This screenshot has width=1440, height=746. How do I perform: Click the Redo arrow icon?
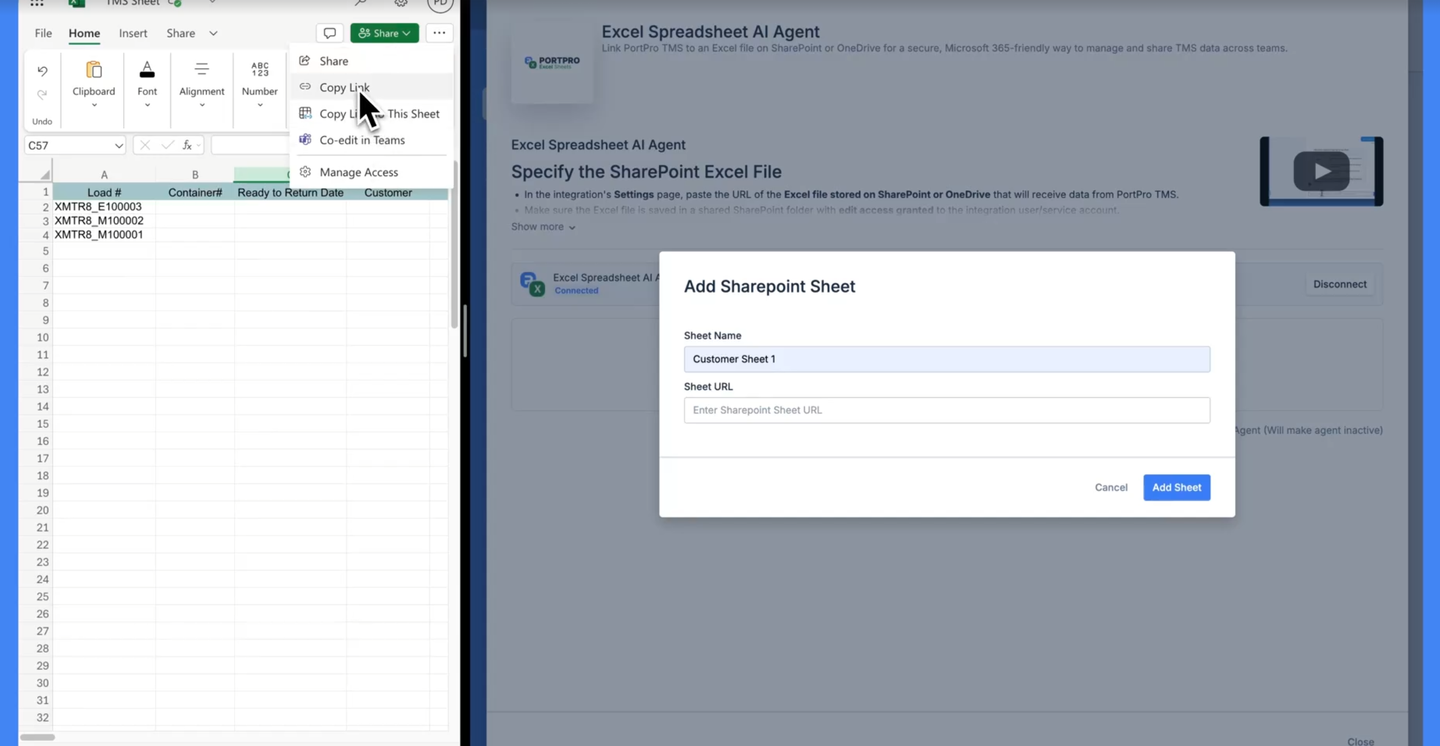pos(42,95)
